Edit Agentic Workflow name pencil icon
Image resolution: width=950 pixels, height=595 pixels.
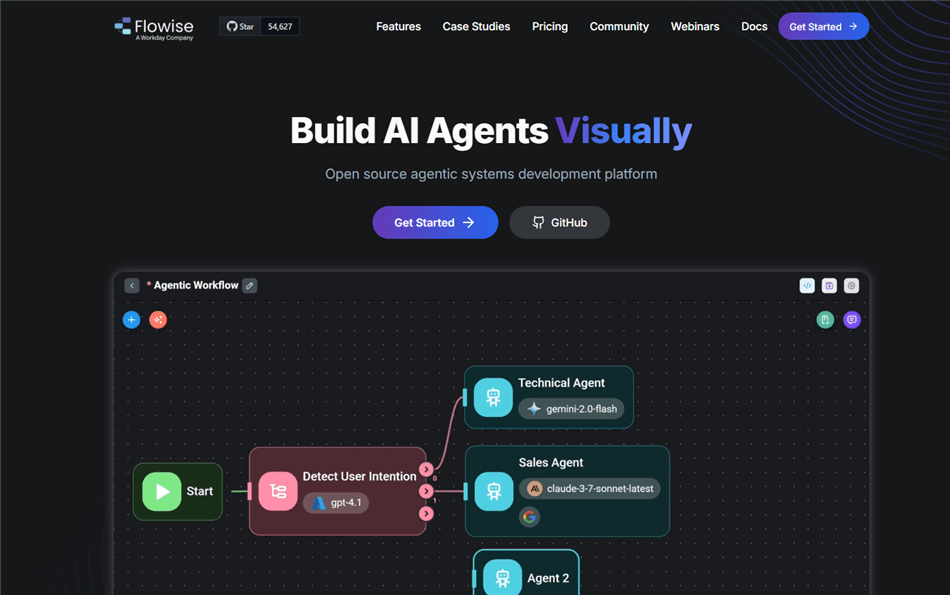tap(250, 285)
